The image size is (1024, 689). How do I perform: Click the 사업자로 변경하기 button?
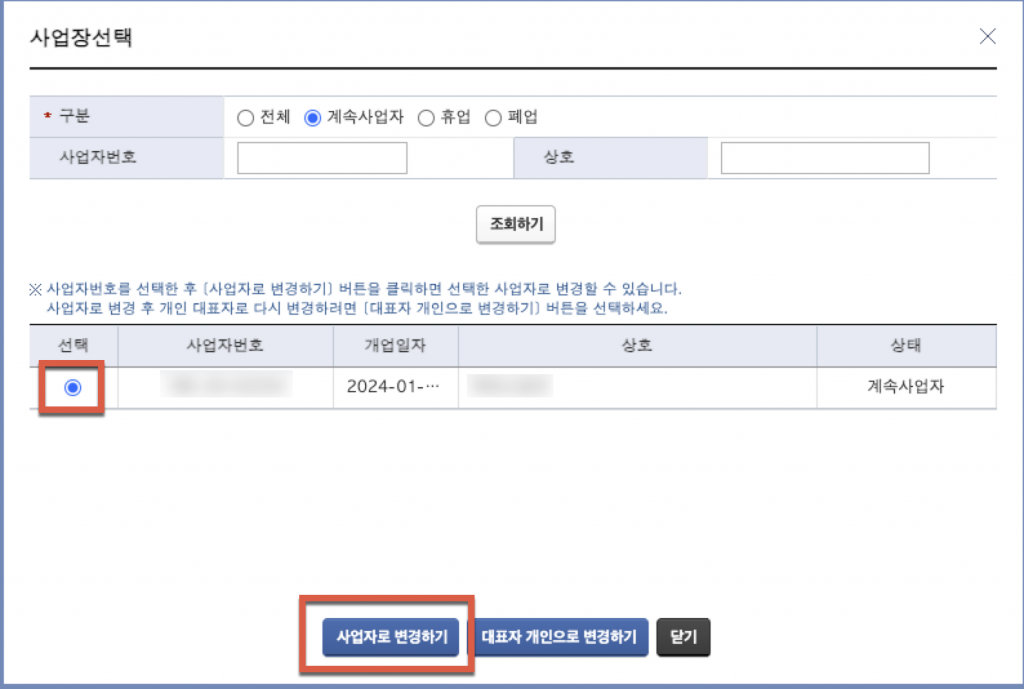[391, 637]
